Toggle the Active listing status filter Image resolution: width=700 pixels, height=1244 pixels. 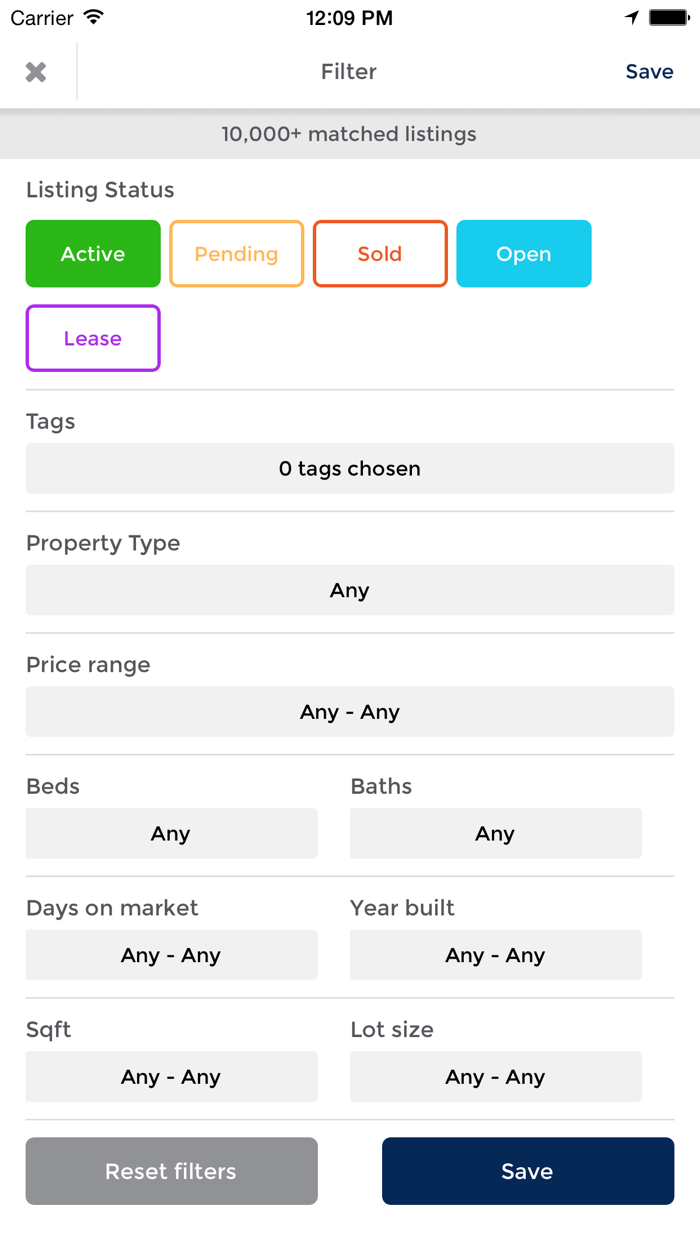click(93, 253)
